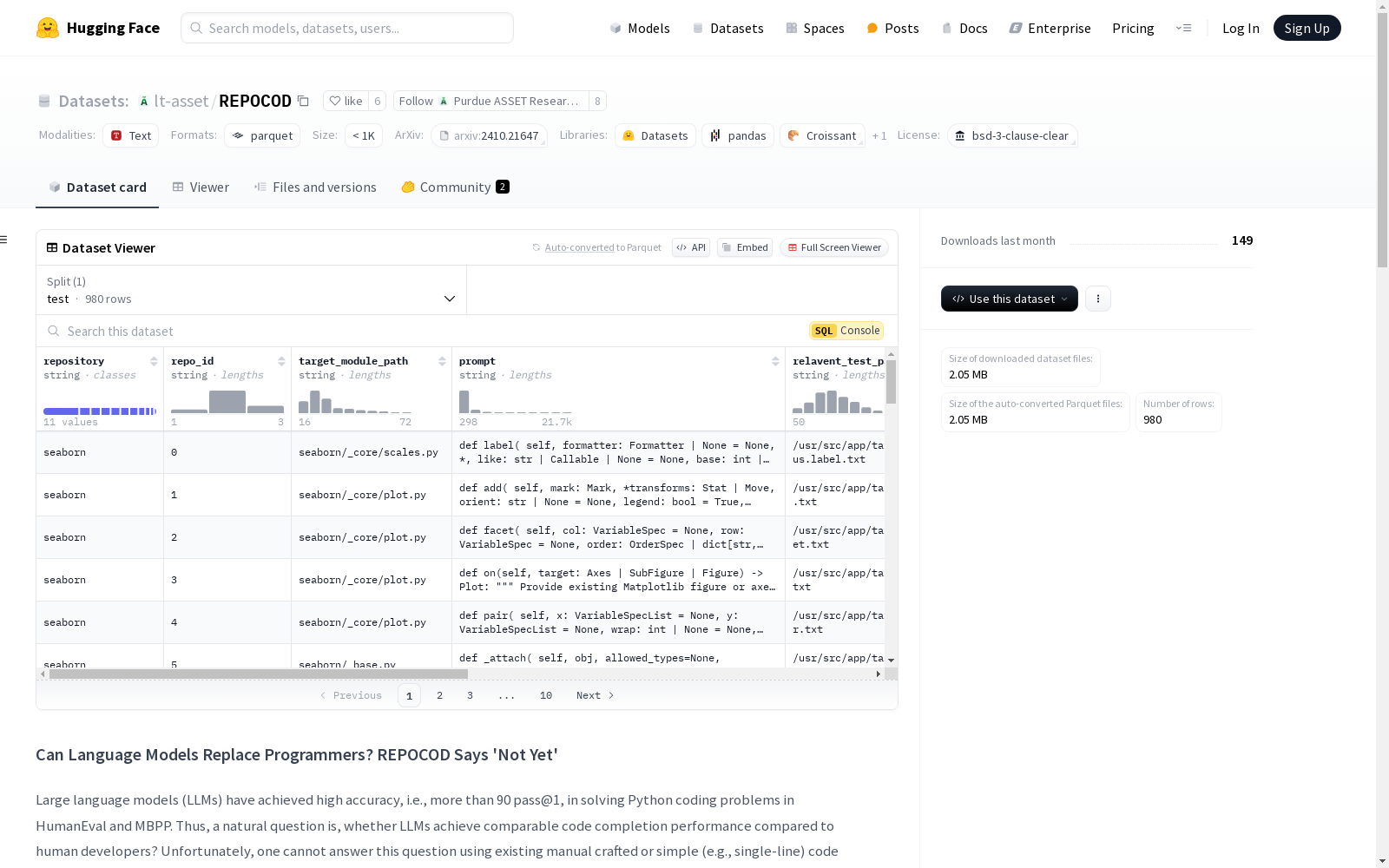Copy dataset name with copy icon

(303, 101)
